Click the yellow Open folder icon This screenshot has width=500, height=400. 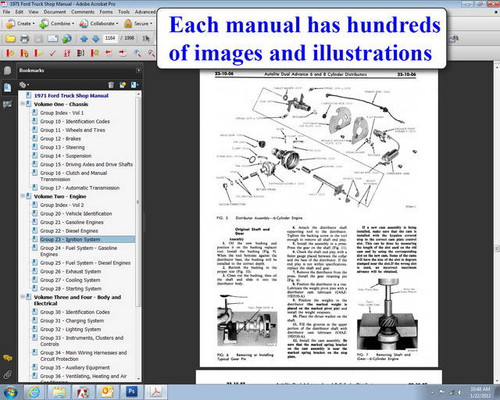(x=10, y=39)
